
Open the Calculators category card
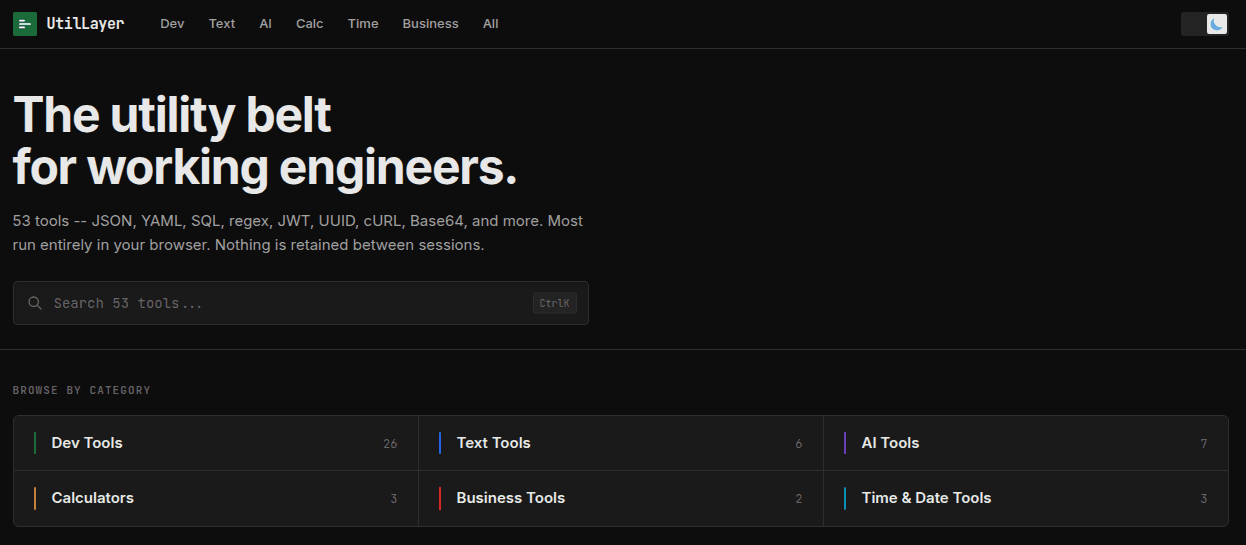point(216,498)
